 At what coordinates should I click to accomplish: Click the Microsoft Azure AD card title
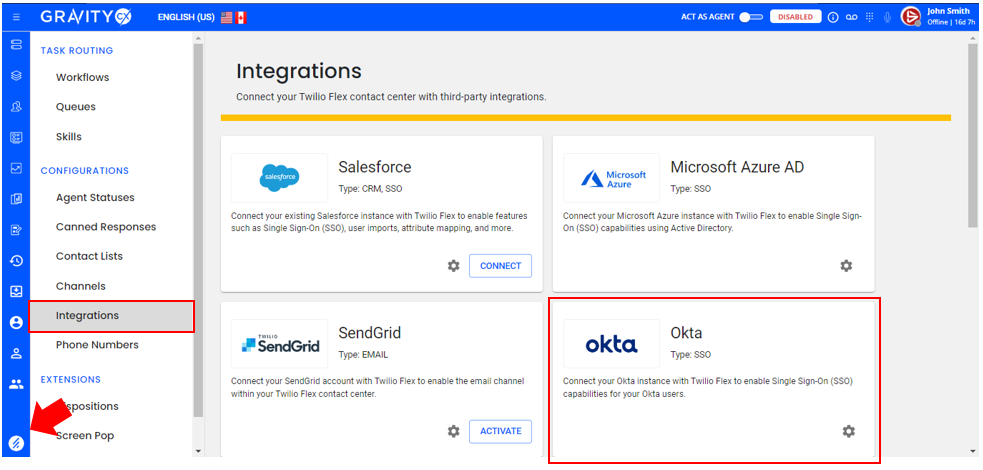point(737,167)
